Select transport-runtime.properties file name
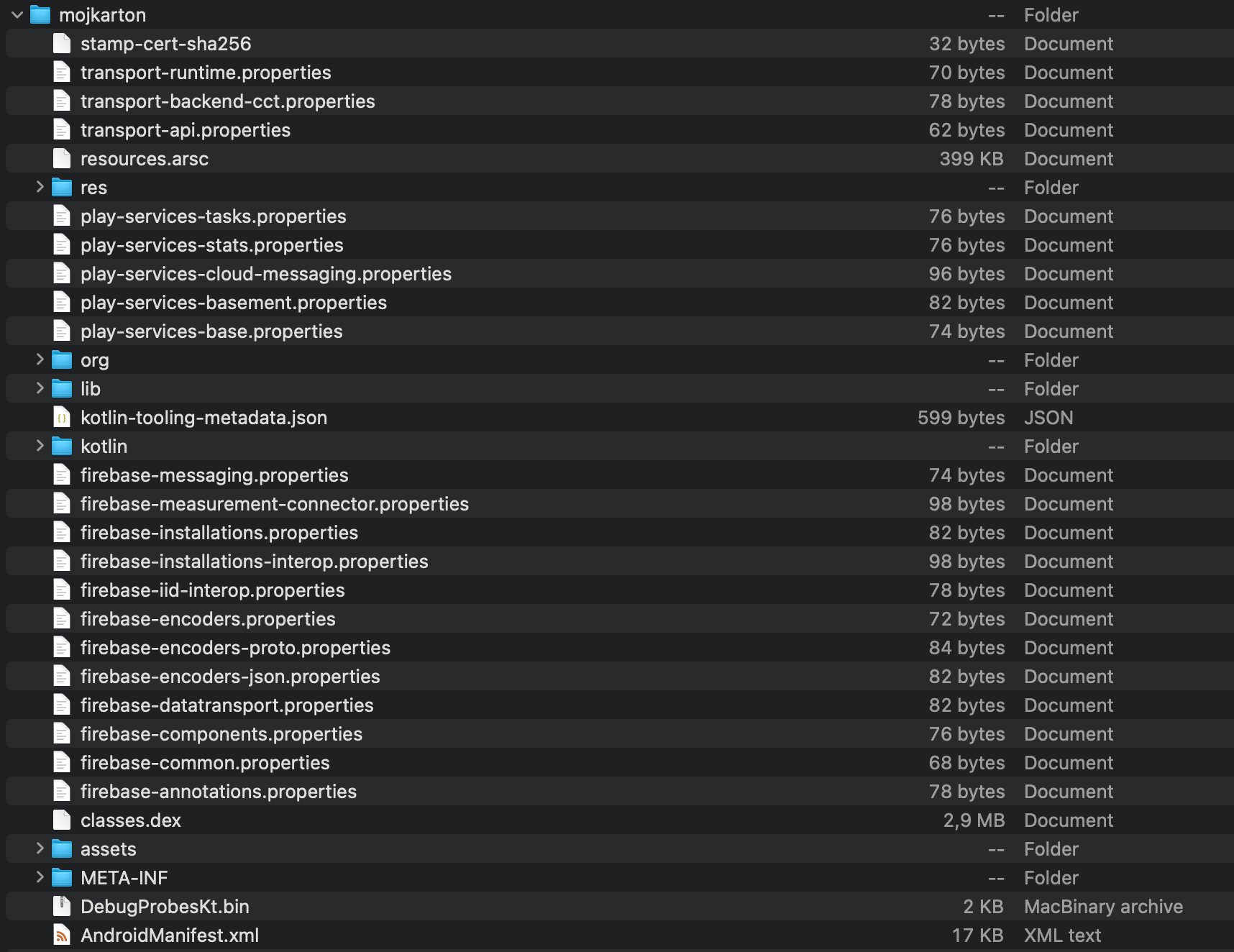Screen dimensions: 1234x952 point(206,73)
